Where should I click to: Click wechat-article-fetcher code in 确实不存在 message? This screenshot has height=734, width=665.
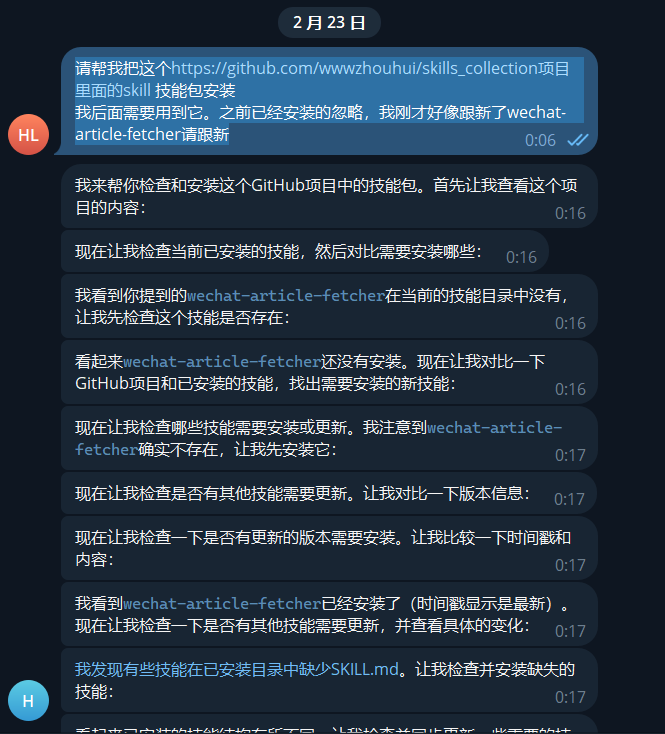[318, 439]
